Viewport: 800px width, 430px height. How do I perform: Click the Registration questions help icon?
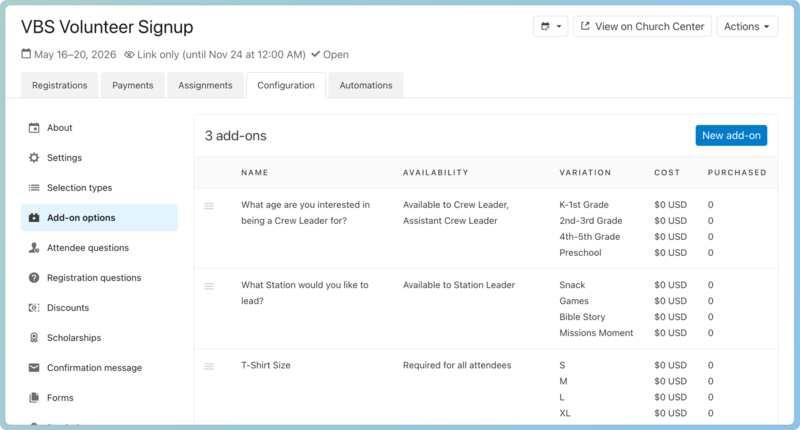(34, 278)
